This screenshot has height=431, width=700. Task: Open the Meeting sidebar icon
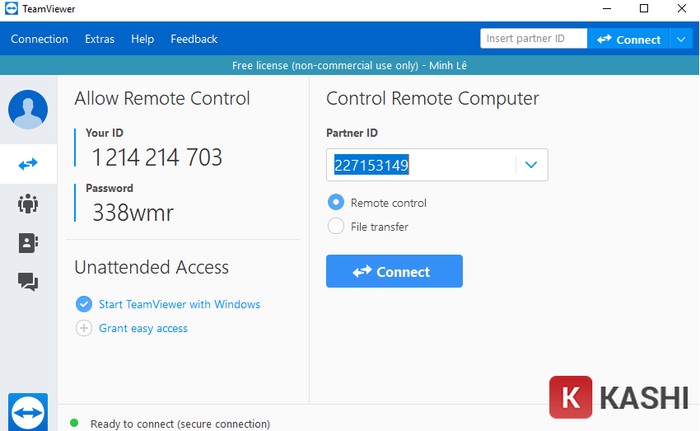point(28,203)
